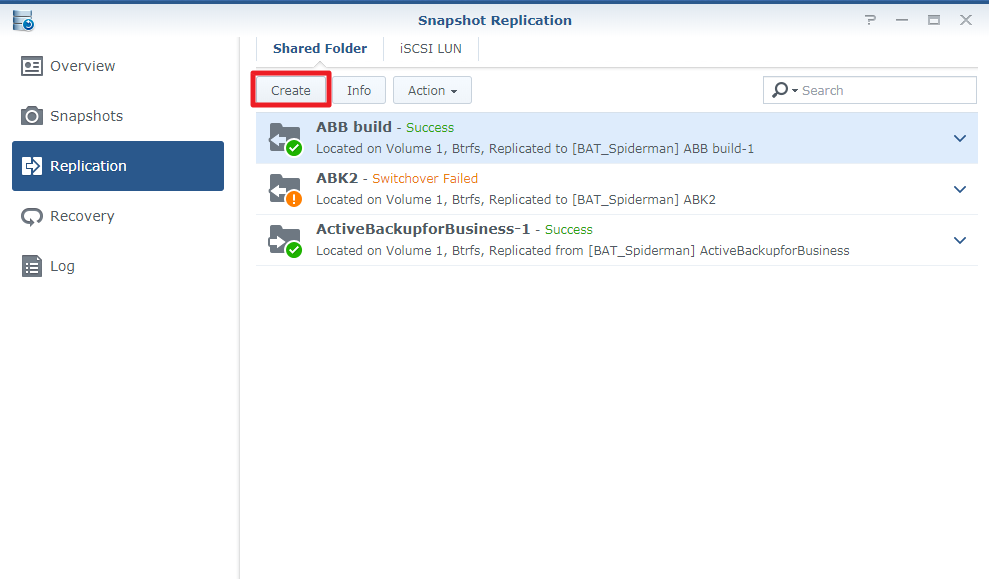The height and width of the screenshot is (579, 989).
Task: Click the Log list icon
Action: point(32,266)
